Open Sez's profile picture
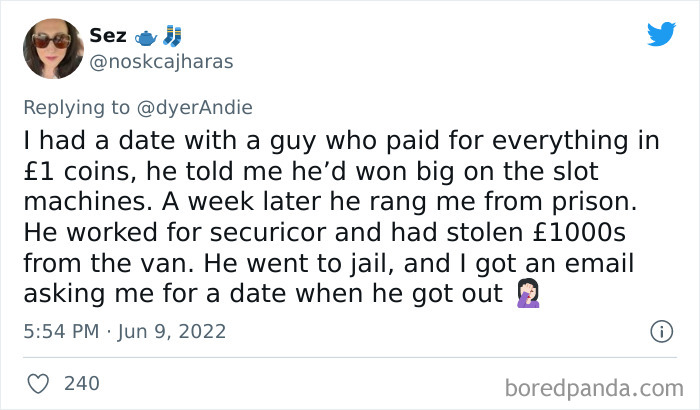The image size is (700, 410). tap(53, 48)
